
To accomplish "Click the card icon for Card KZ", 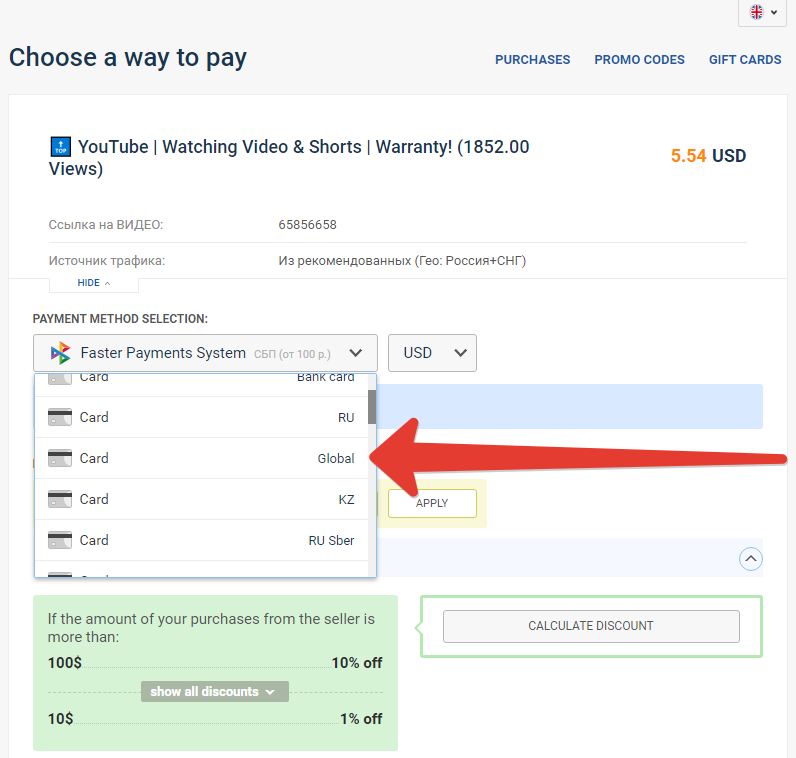I will (x=60, y=499).
